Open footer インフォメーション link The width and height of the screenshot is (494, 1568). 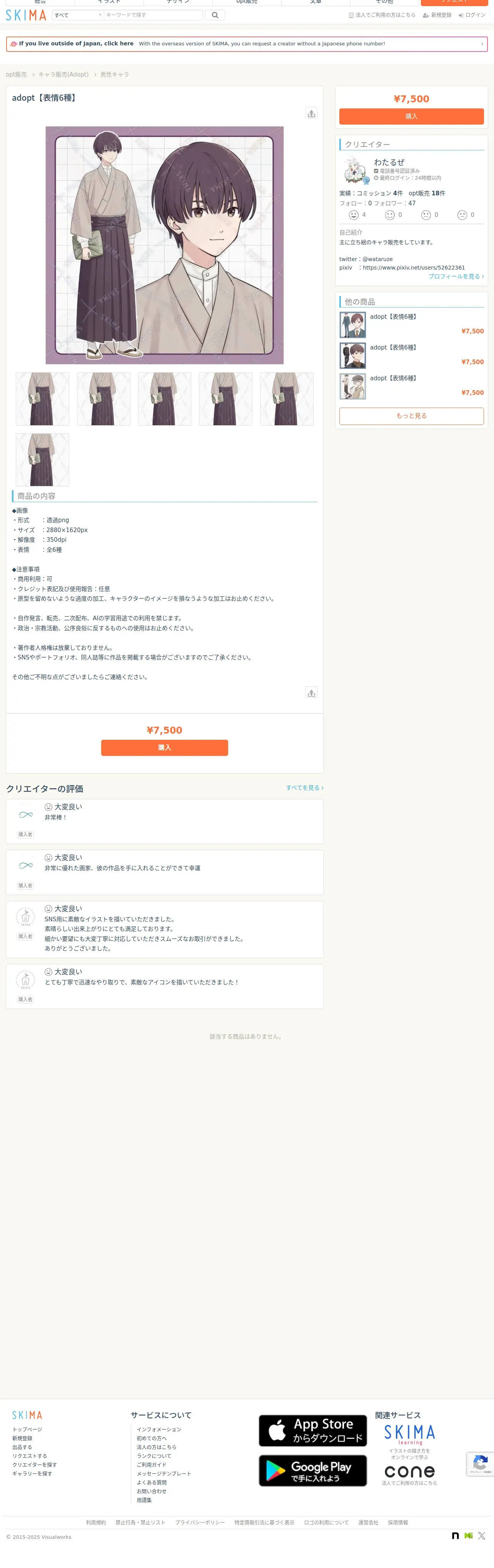pos(159,1429)
